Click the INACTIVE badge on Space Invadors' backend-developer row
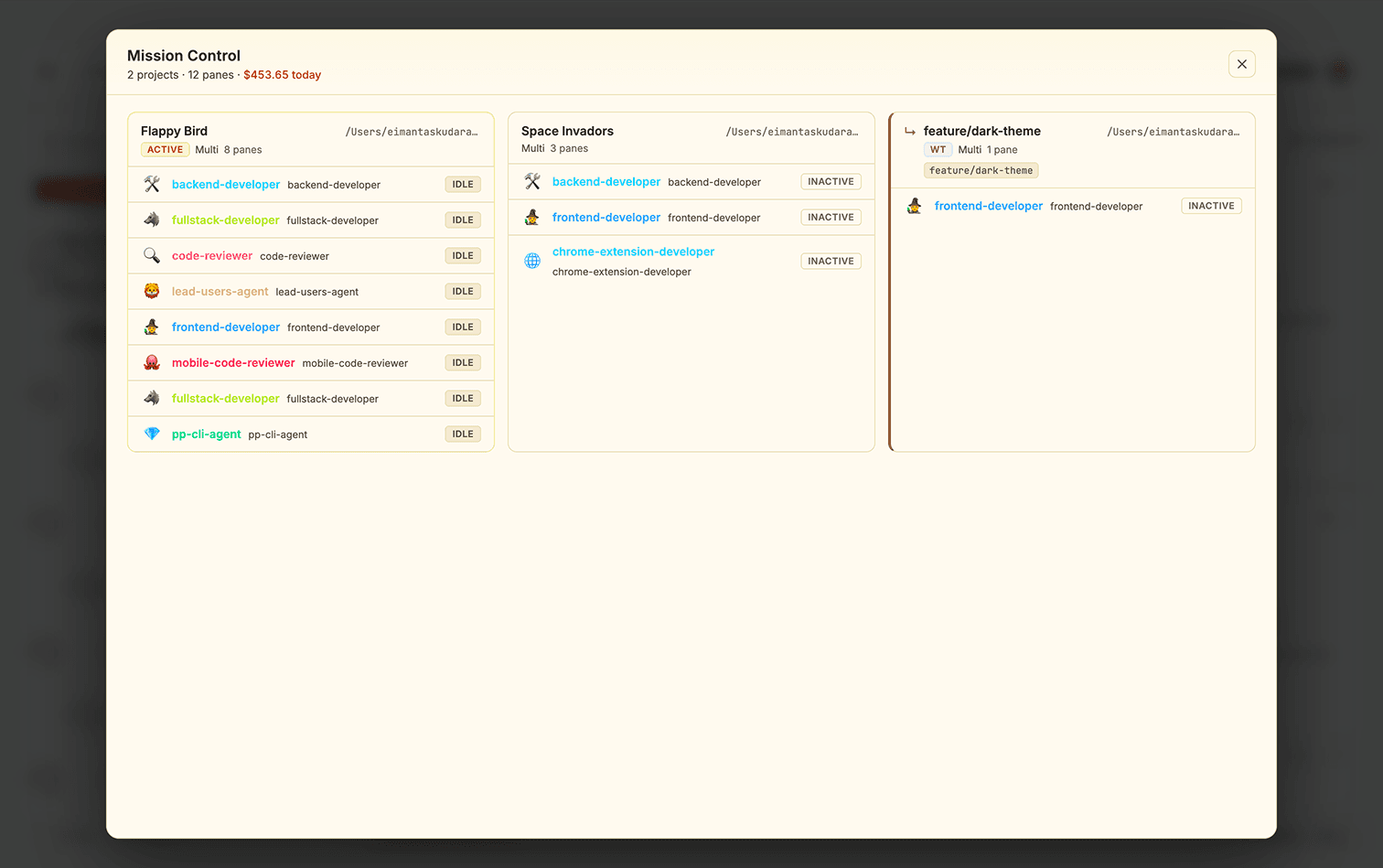The image size is (1383, 868). 831,181
